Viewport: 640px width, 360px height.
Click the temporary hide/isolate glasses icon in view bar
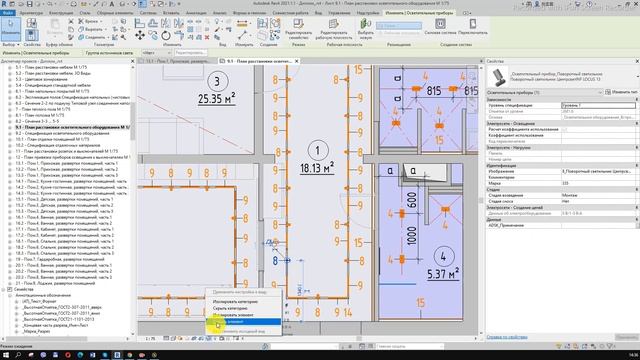point(209,338)
